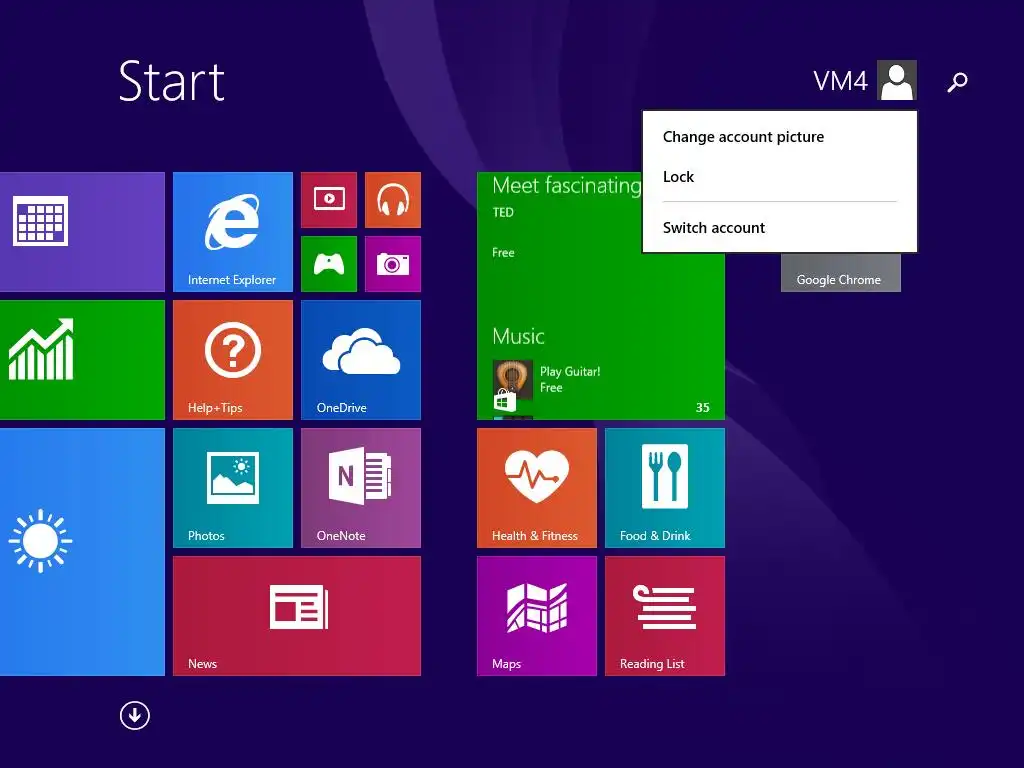
Task: Open the Maps tile
Action: 537,616
